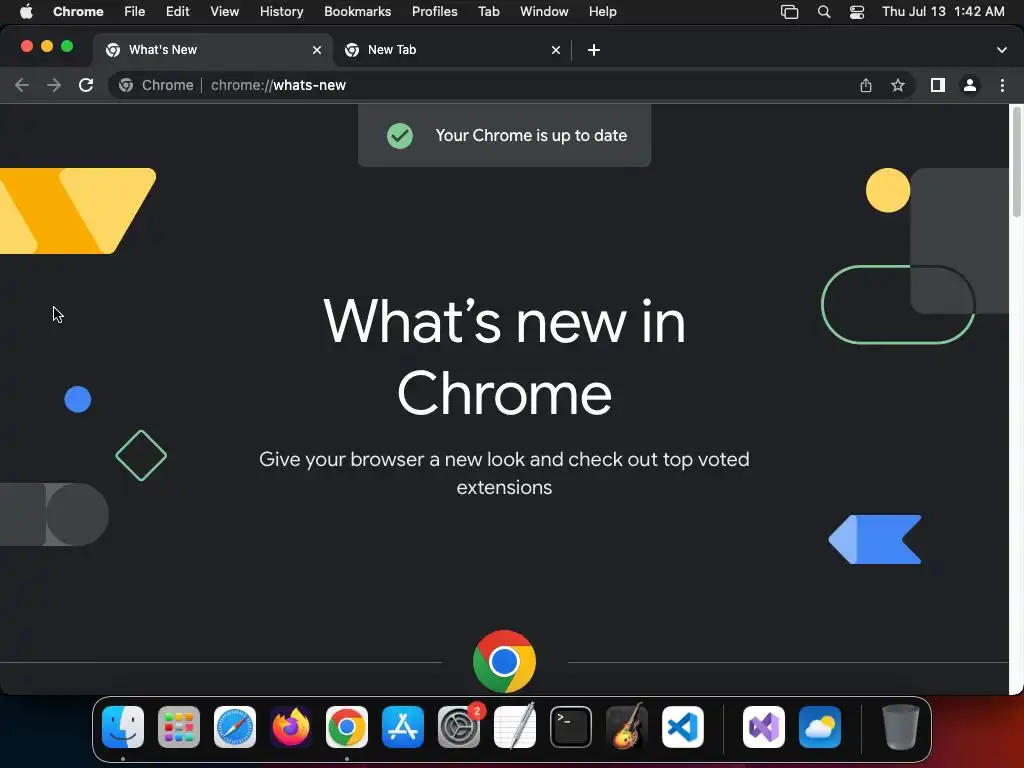Open the View menu
This screenshot has height=768, width=1024.
[x=225, y=12]
